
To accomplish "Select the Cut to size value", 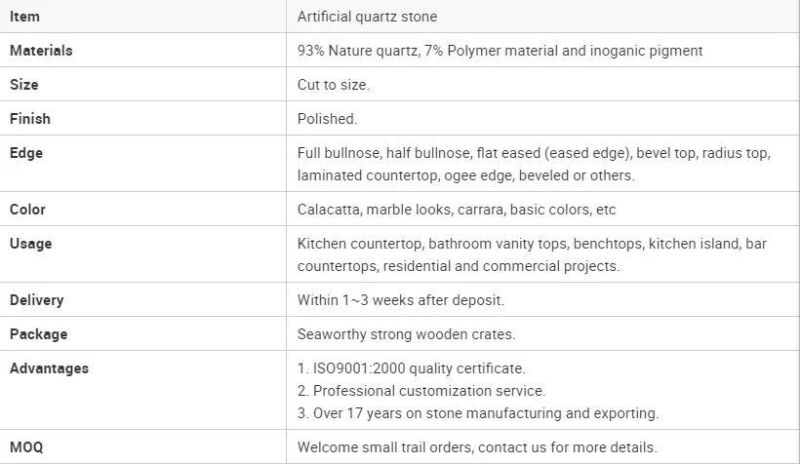I will click(x=333, y=85).
